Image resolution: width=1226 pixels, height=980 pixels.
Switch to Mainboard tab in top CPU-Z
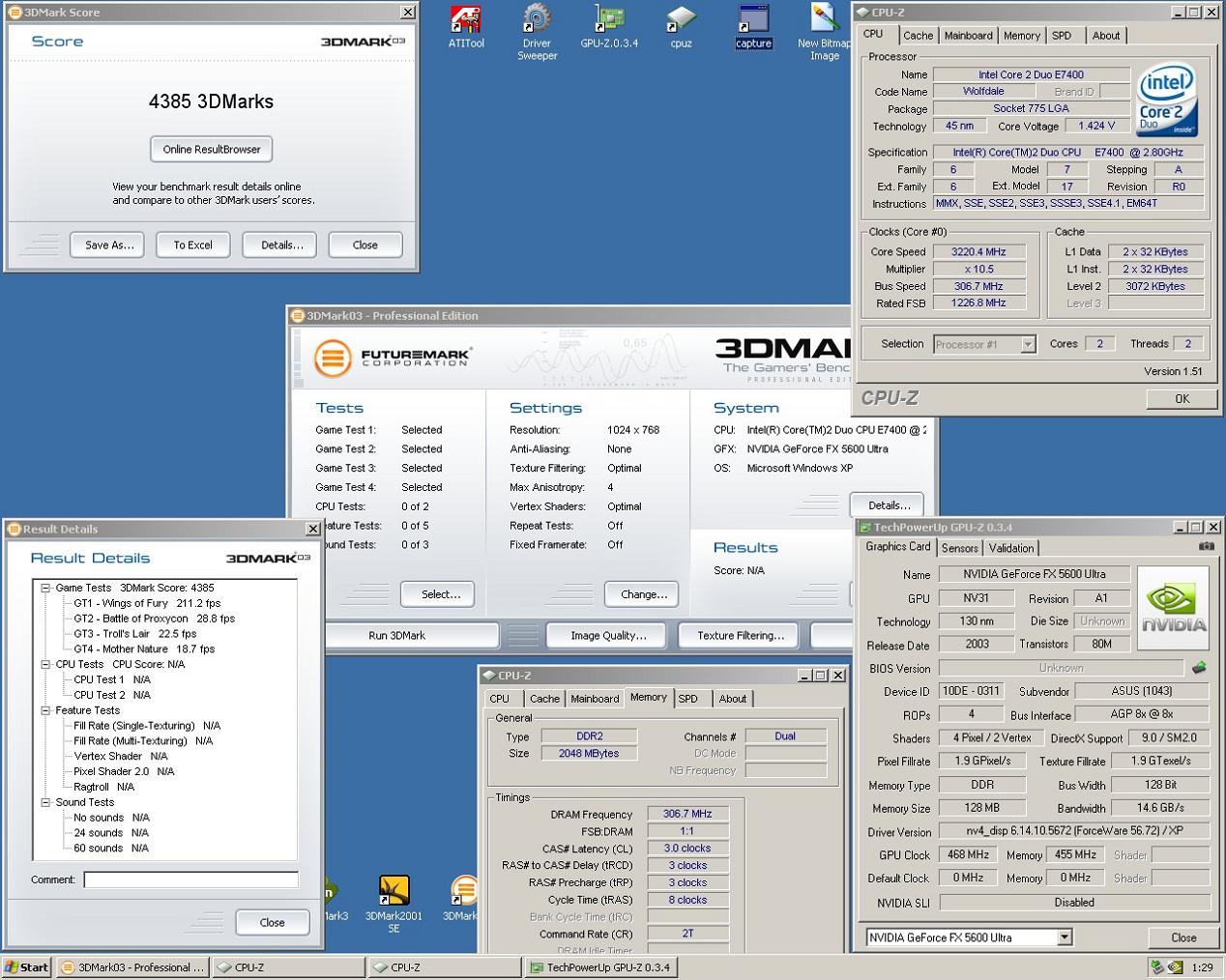968,36
